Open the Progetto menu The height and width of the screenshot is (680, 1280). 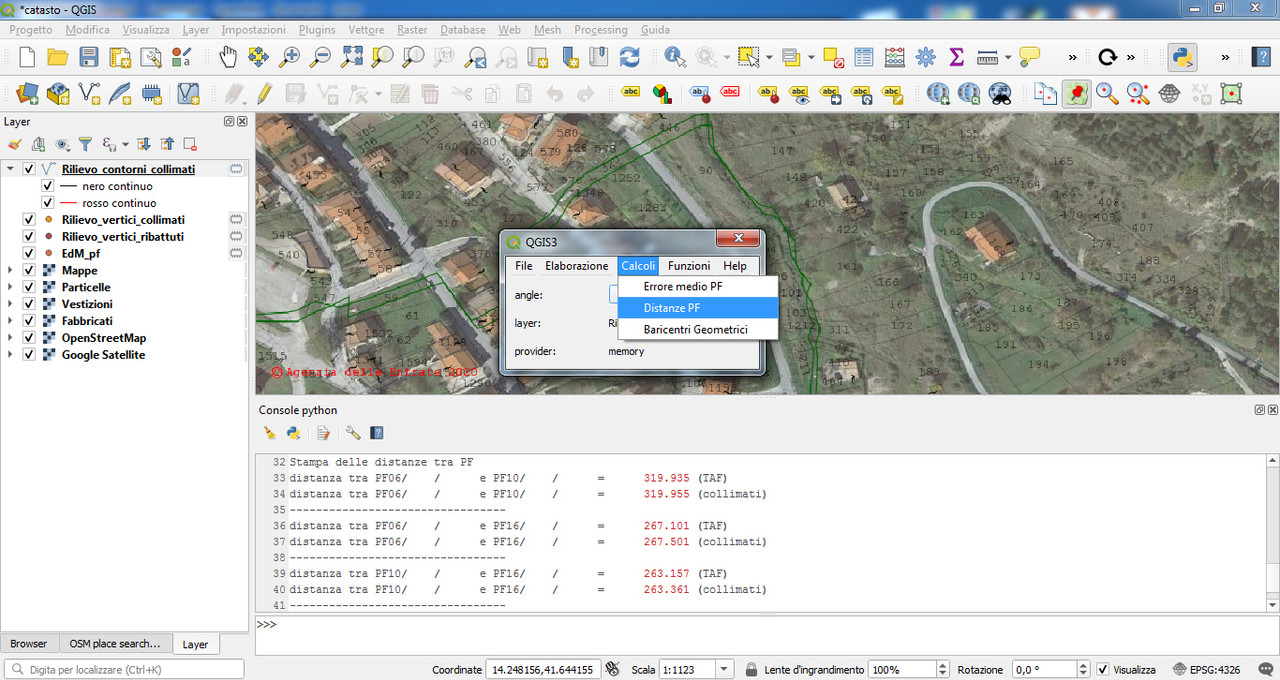(x=31, y=30)
